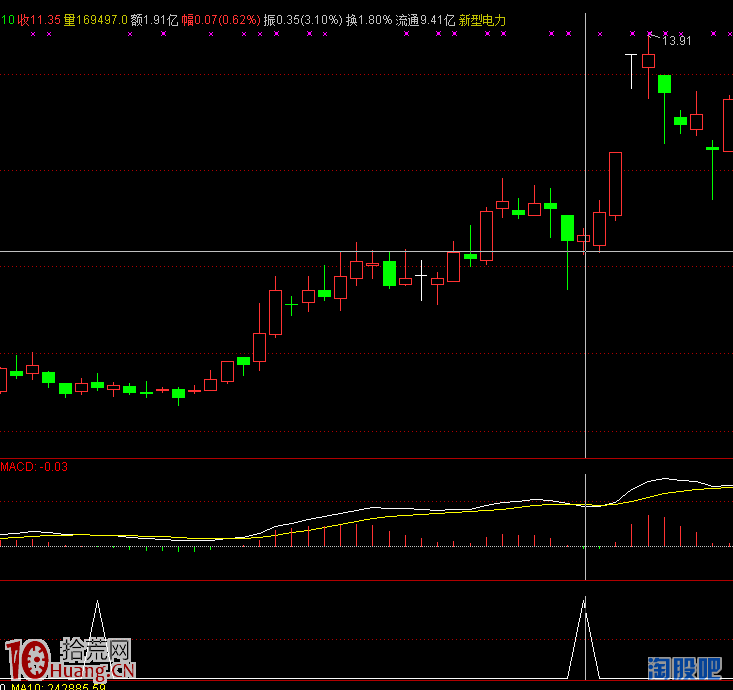Open the 新型电力 sector label
The image size is (733, 690).
(482, 20)
